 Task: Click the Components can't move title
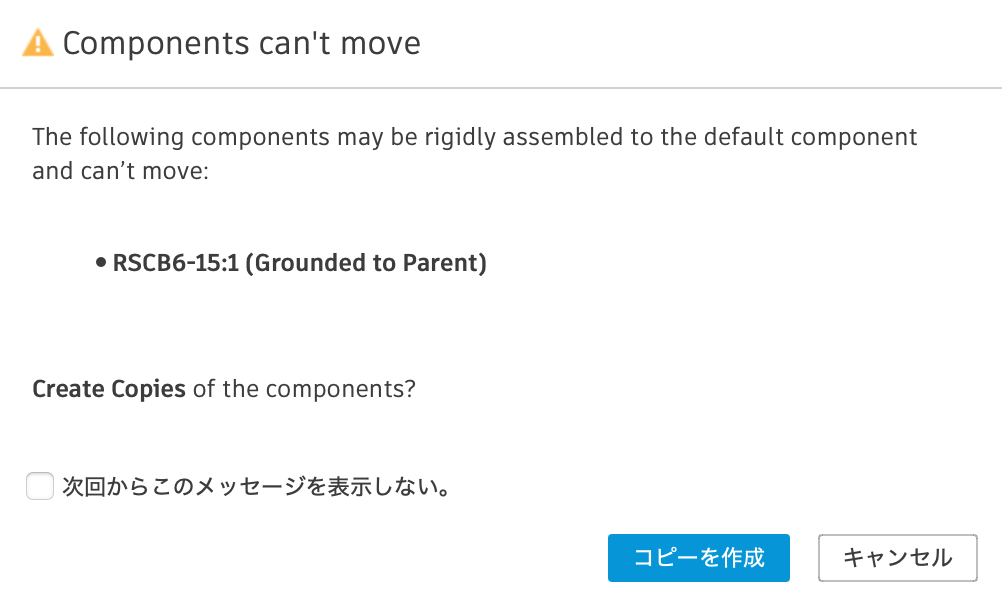click(x=240, y=42)
